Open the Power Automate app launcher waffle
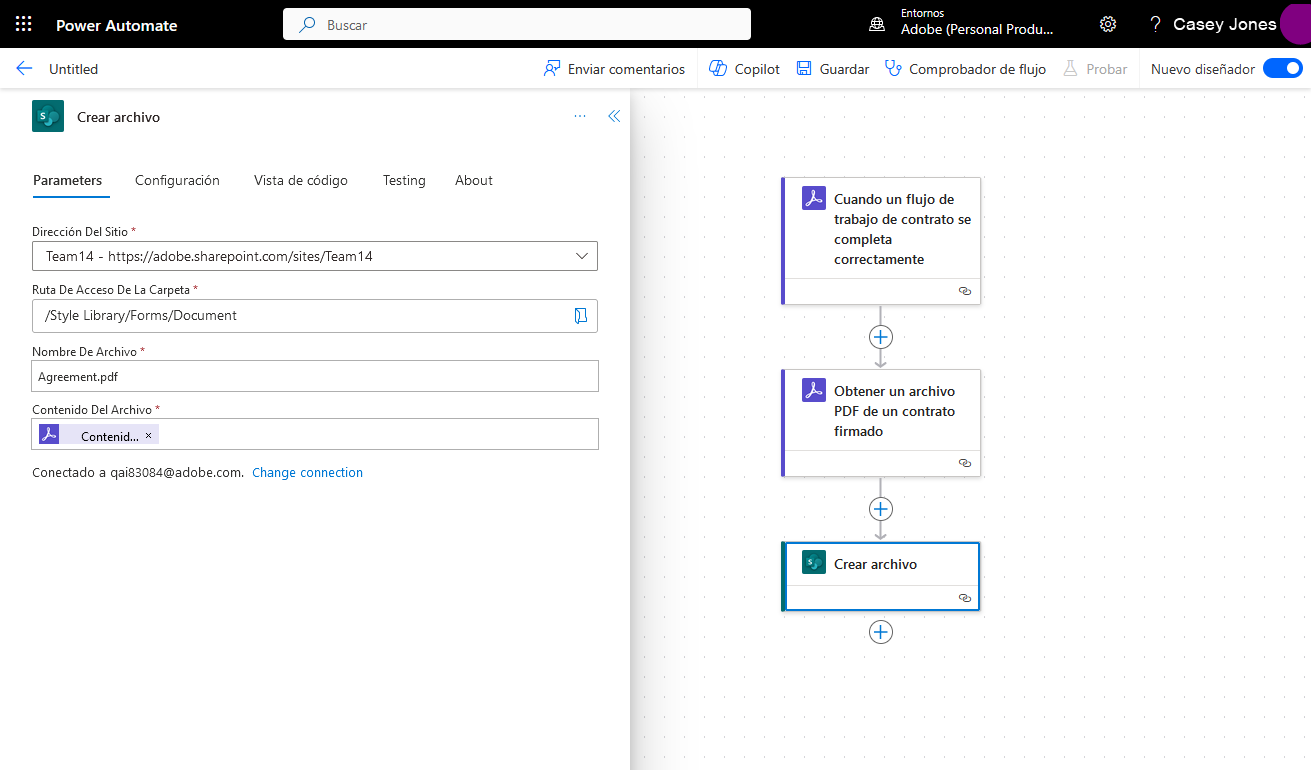The image size is (1311, 770). pyautogui.click(x=22, y=22)
